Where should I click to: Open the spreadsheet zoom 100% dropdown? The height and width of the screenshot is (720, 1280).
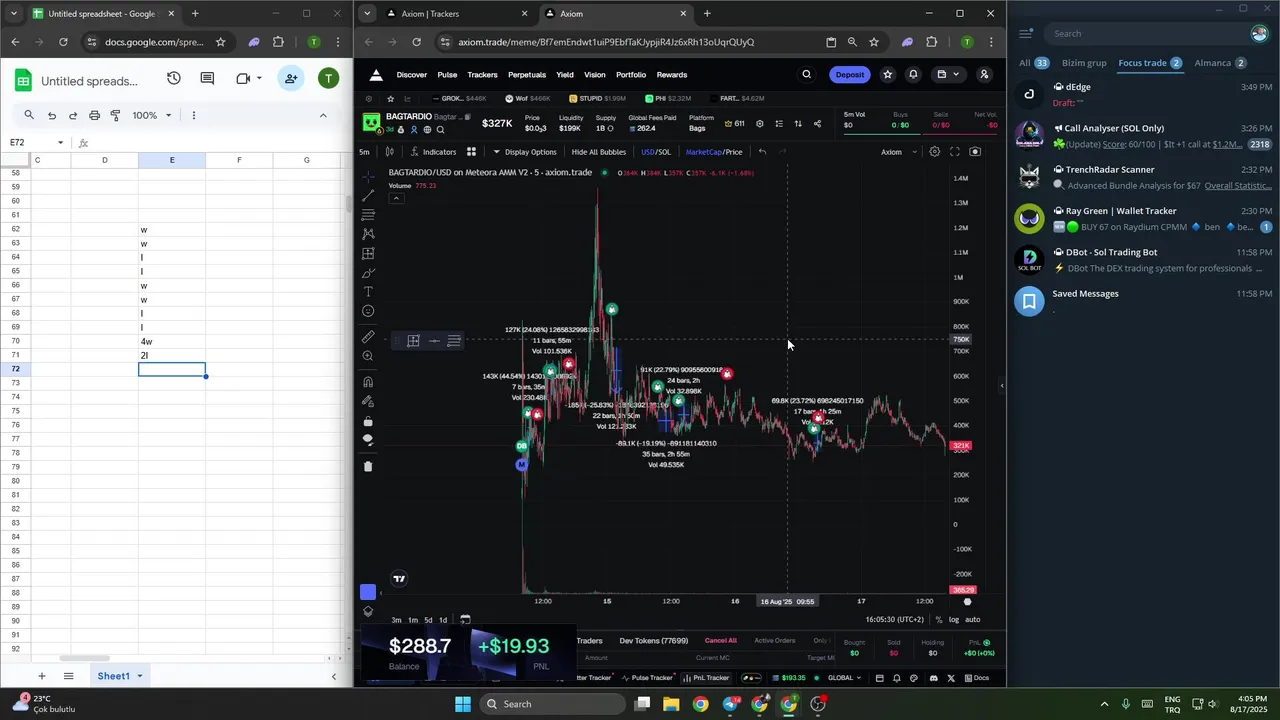[x=152, y=115]
